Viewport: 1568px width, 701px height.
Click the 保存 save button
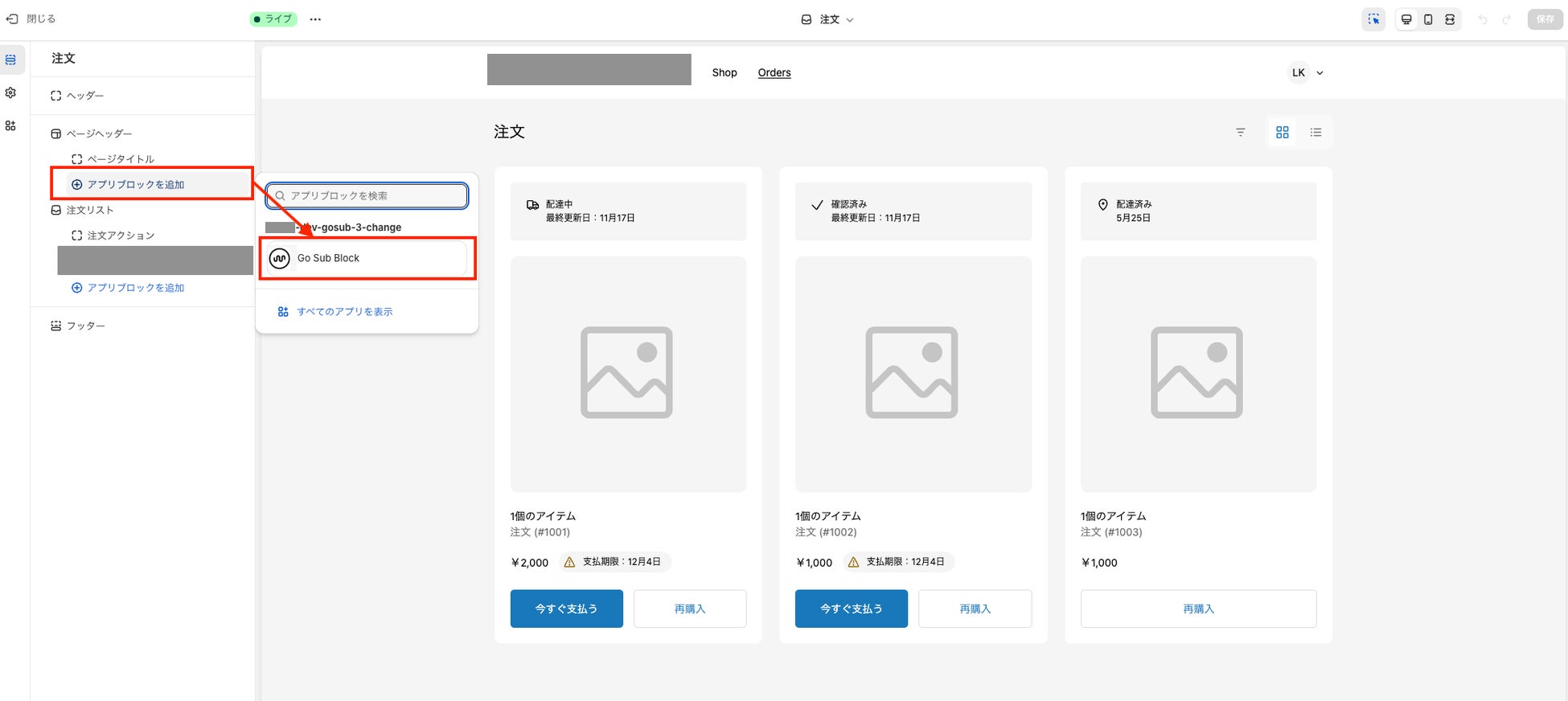click(1545, 19)
